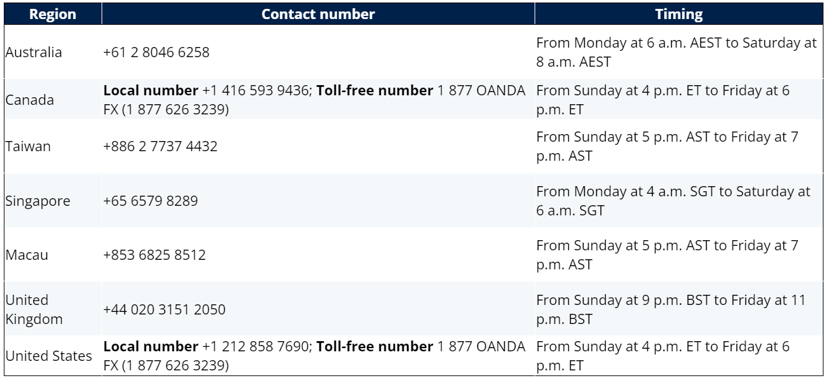Click Macau number +853 6825 8512
This screenshot has width=826, height=378.
click(x=154, y=255)
